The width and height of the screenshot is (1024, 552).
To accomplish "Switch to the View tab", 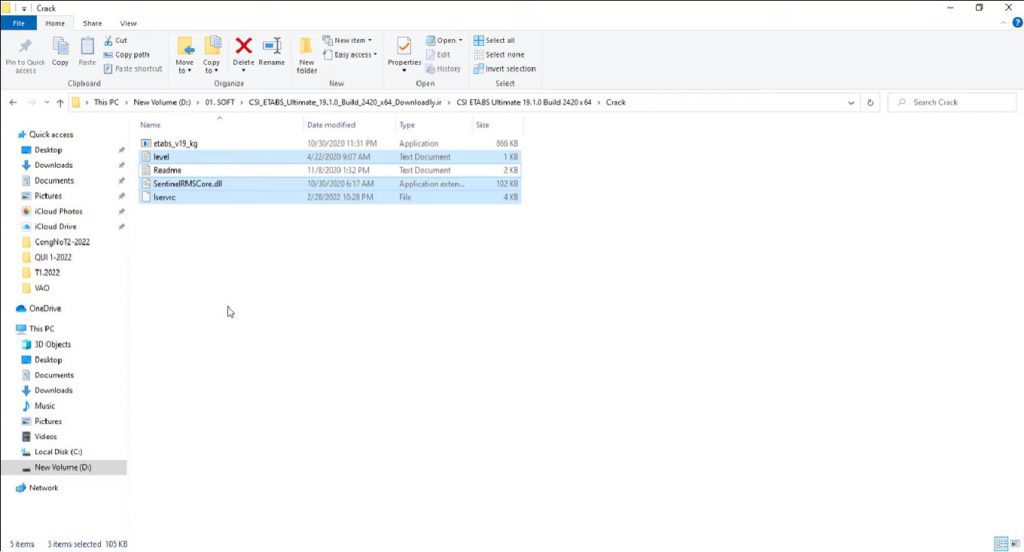I will (x=128, y=23).
